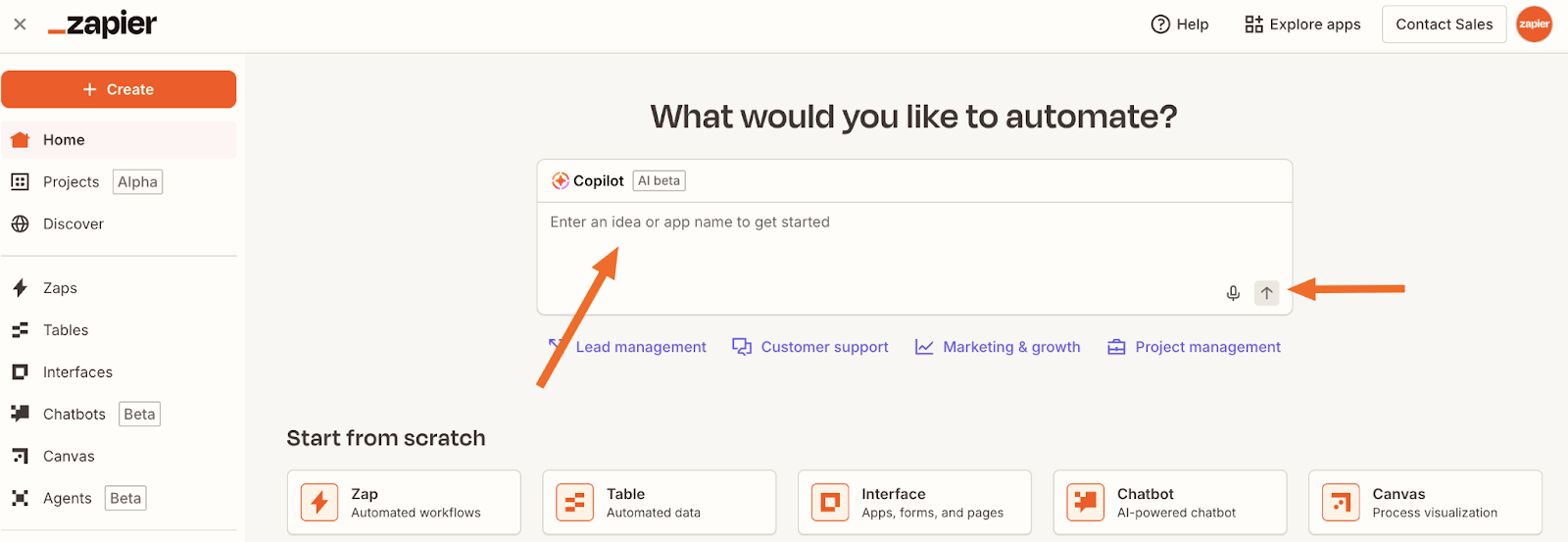Click the Discover globe icon
Screen dimensions: 1568x542
[x=20, y=224]
